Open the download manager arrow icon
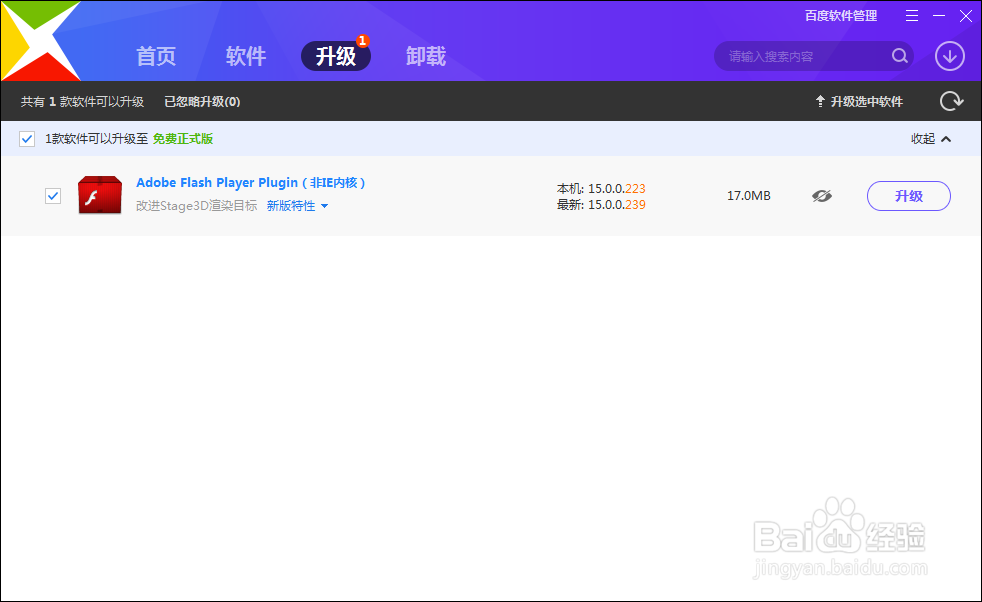Viewport: 982px width, 602px height. pos(949,56)
